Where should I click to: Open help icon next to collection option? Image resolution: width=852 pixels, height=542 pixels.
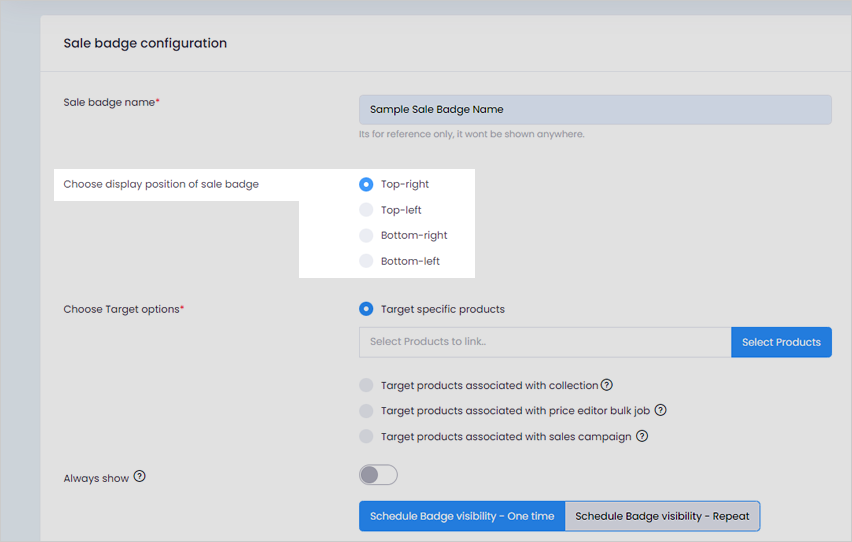607,385
